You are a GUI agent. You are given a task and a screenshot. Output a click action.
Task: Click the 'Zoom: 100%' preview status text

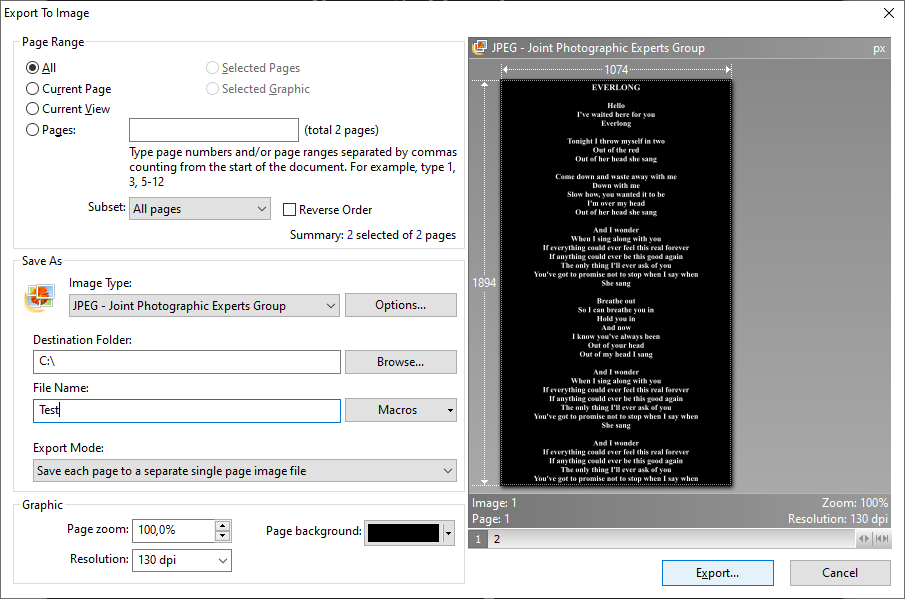click(x=855, y=503)
